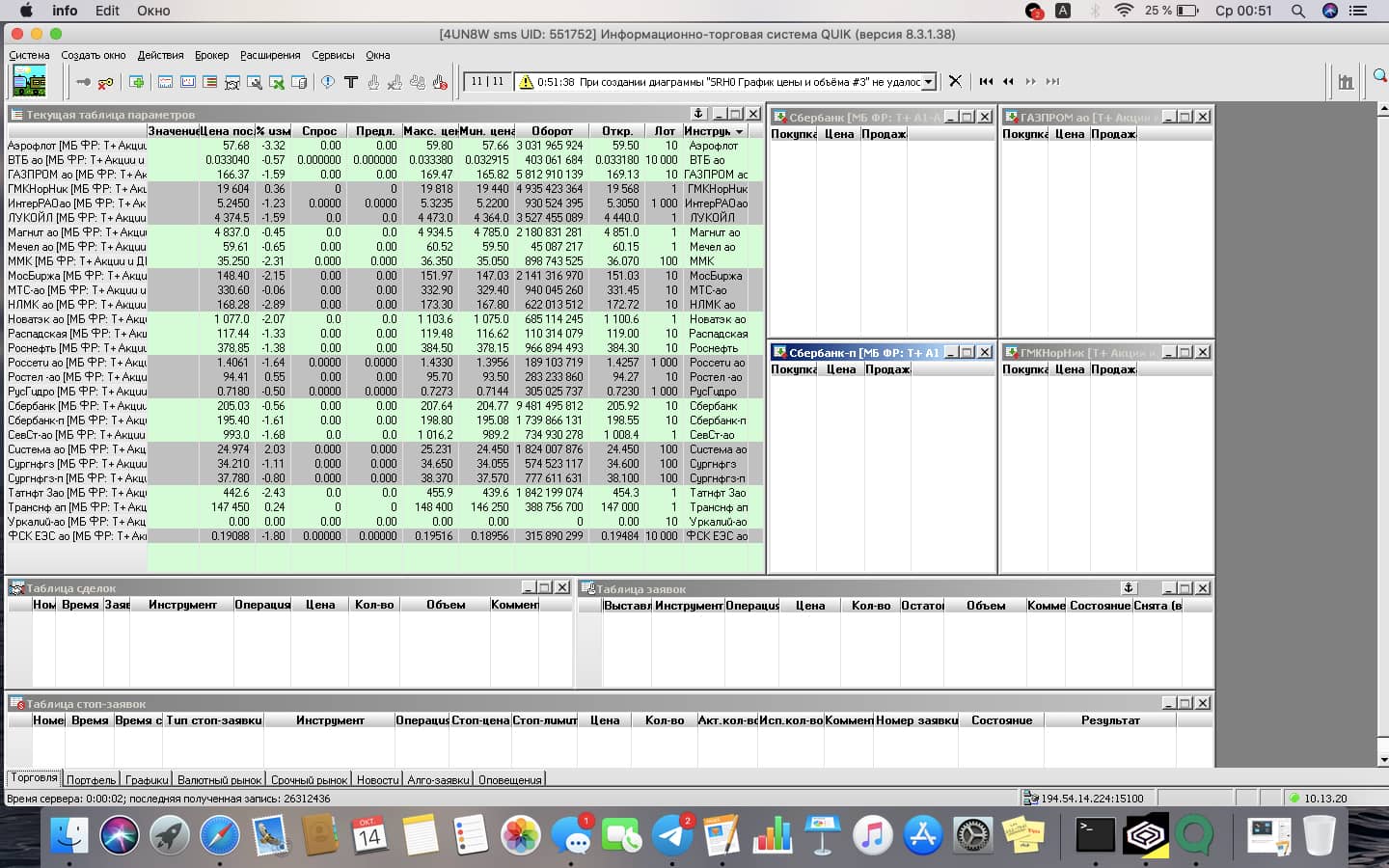Viewport: 1389px width, 868px height.
Task: Click the export table with green X icon
Action: point(277,82)
